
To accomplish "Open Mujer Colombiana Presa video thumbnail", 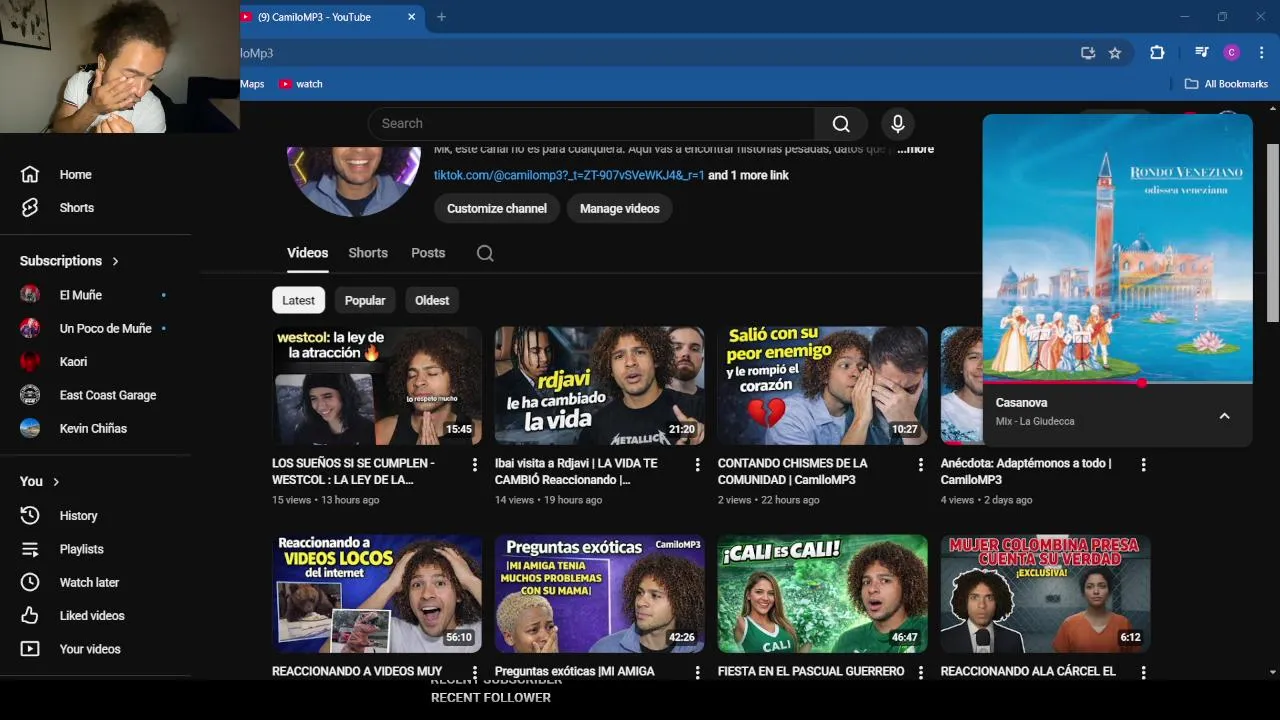I will 1046,593.
